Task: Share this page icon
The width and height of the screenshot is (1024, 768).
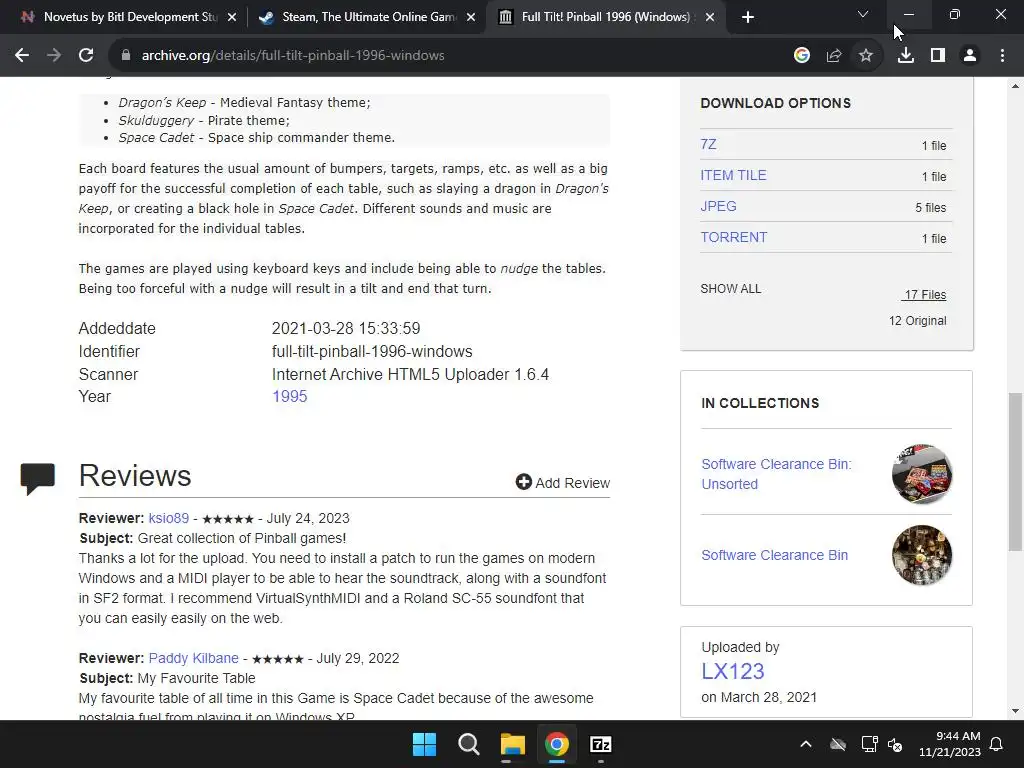Action: pos(833,56)
